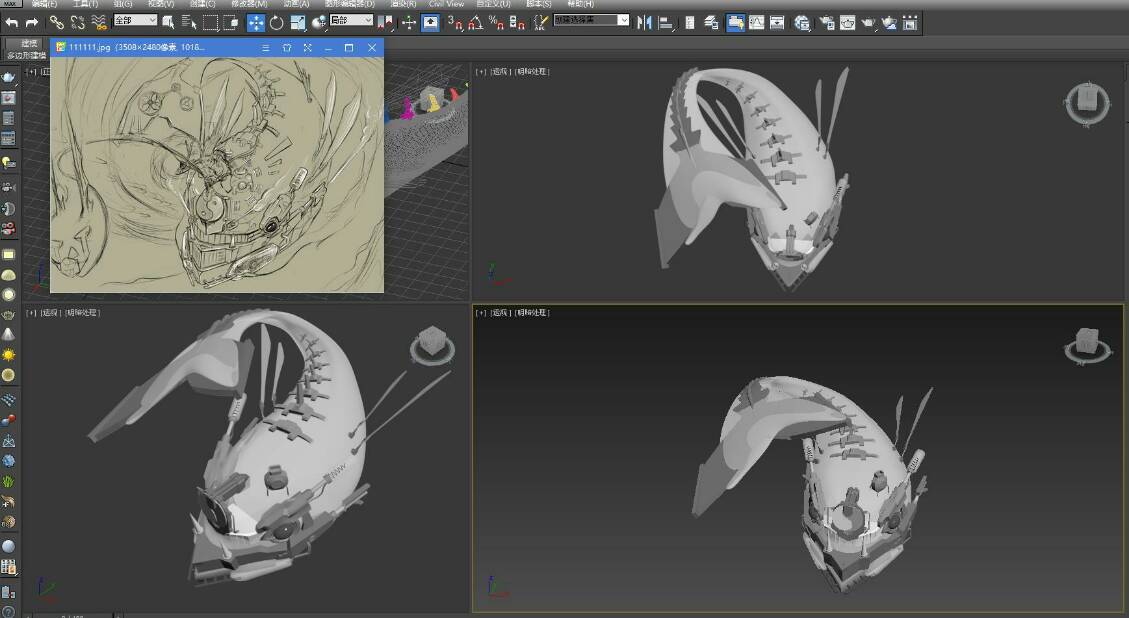Click the Bind to Space Warp icon
This screenshot has width=1129, height=618.
(99, 22)
